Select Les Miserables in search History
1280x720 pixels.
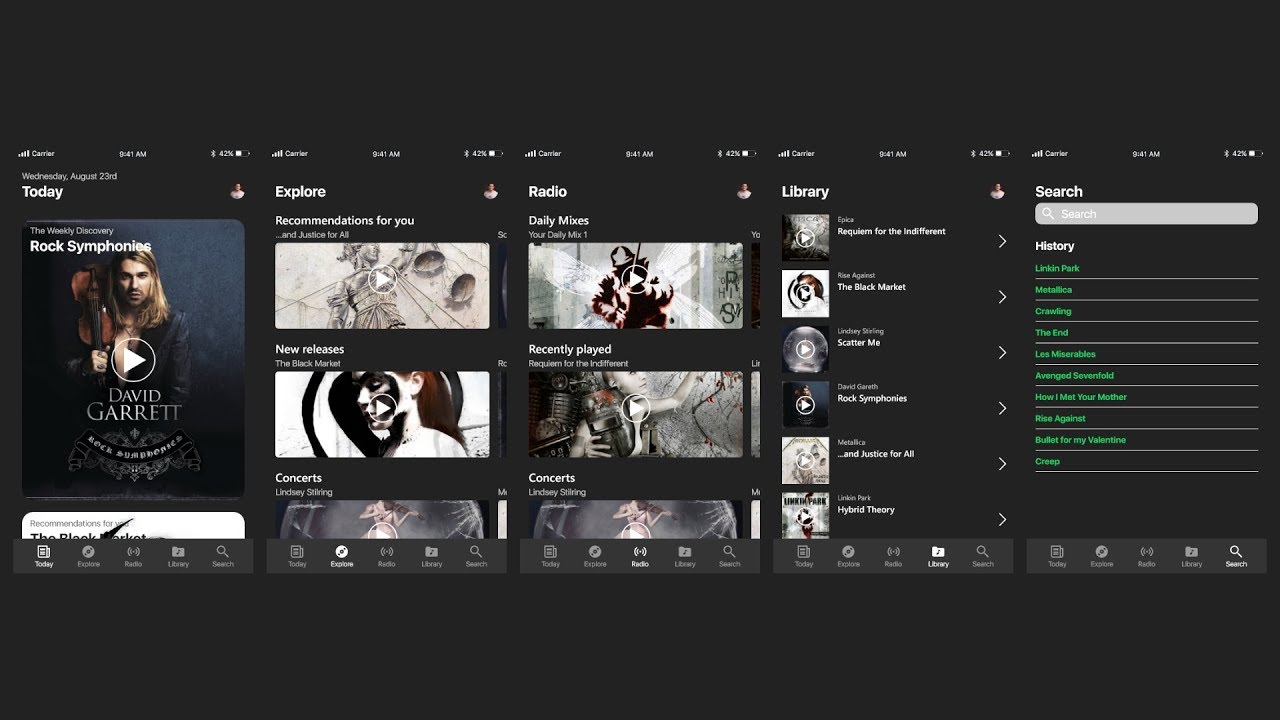pyautogui.click(x=1065, y=354)
